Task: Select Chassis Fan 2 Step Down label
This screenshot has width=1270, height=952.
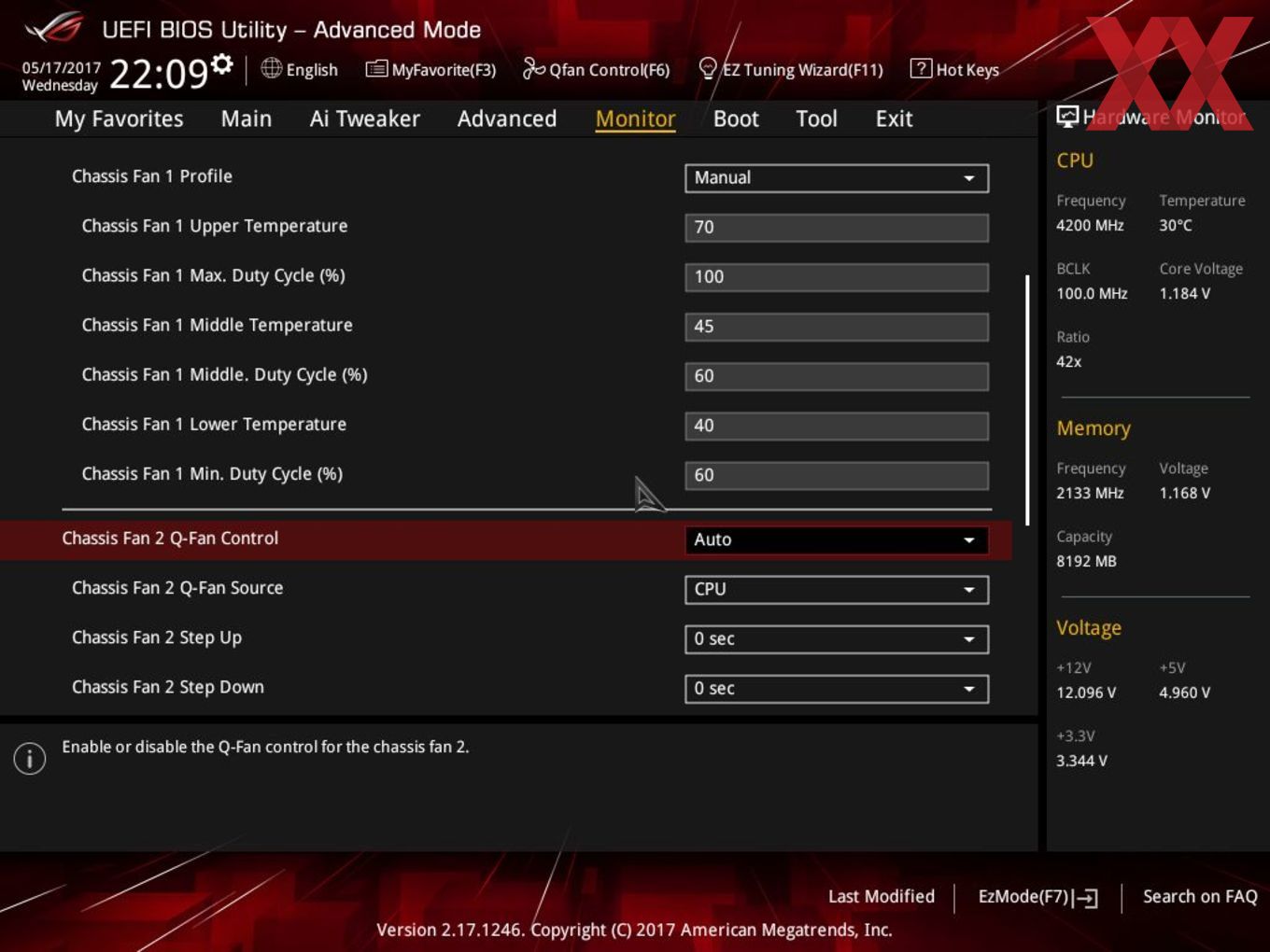Action: click(168, 687)
